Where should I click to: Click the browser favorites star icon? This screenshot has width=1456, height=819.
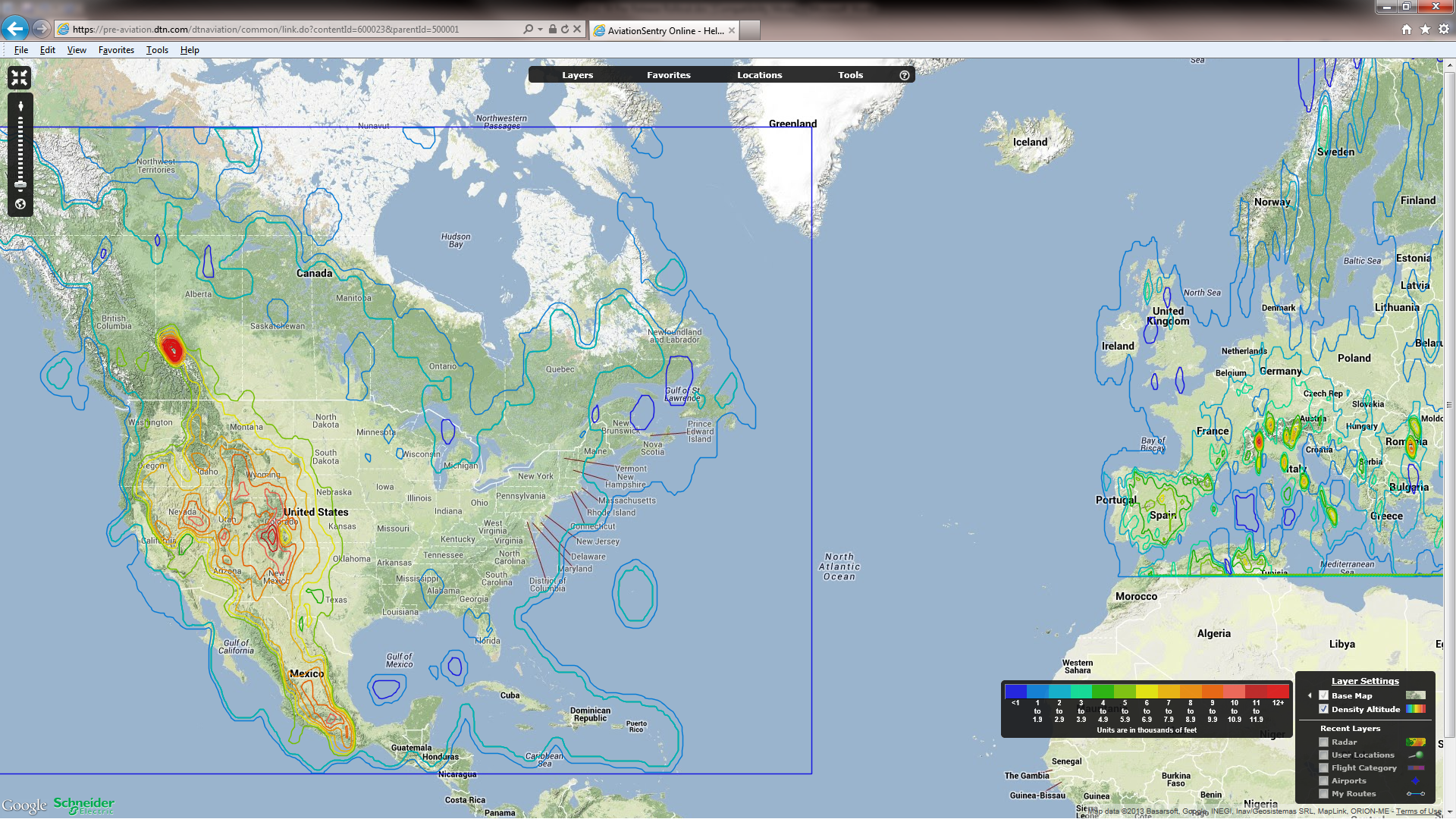[1425, 29]
